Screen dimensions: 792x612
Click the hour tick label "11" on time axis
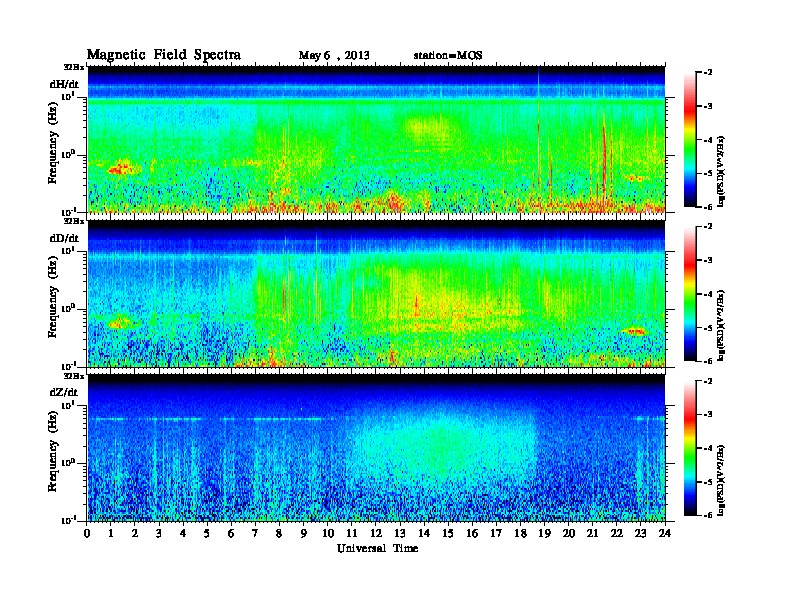coord(352,533)
